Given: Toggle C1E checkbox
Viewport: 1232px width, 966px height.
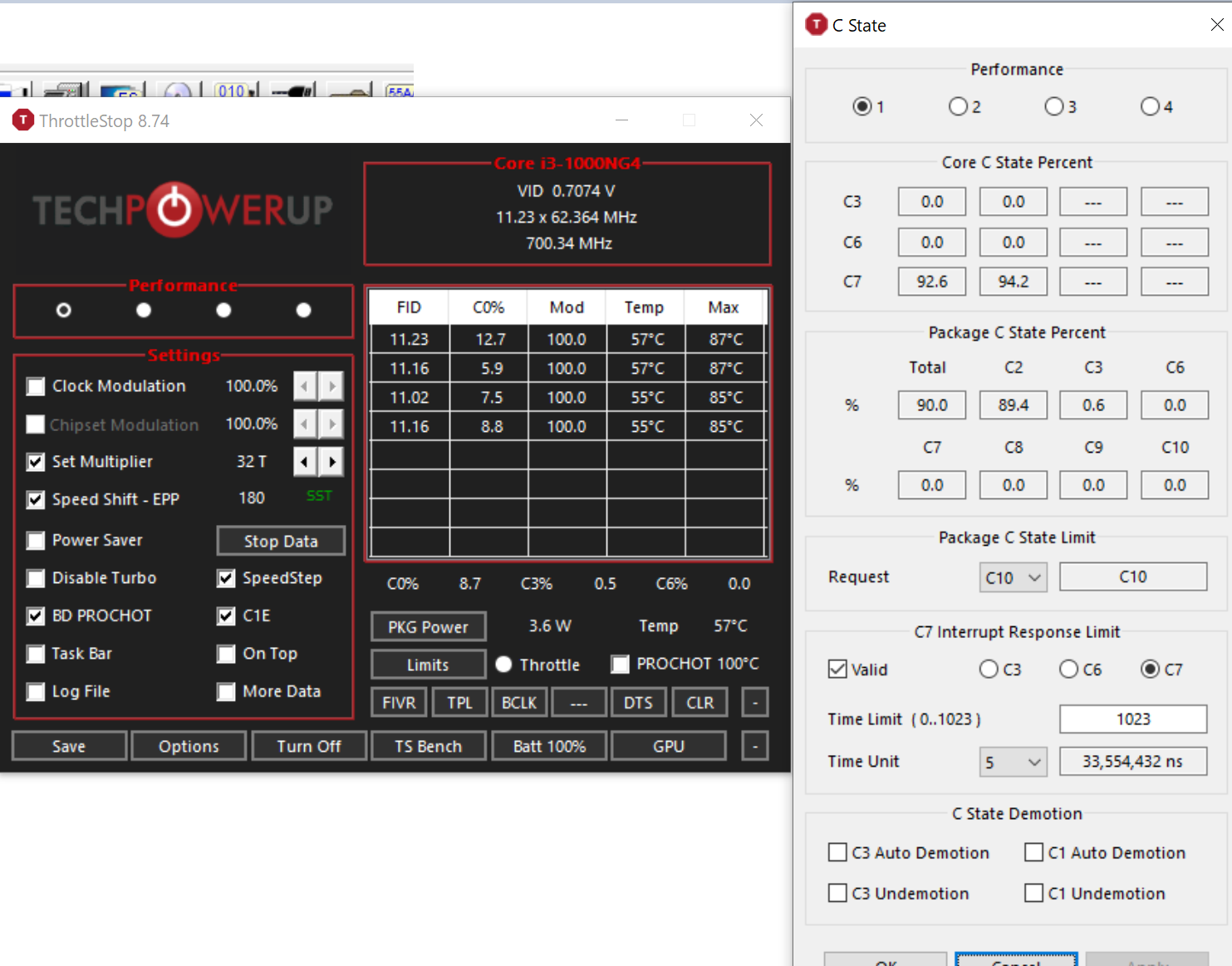Looking at the screenshot, I should tap(226, 615).
